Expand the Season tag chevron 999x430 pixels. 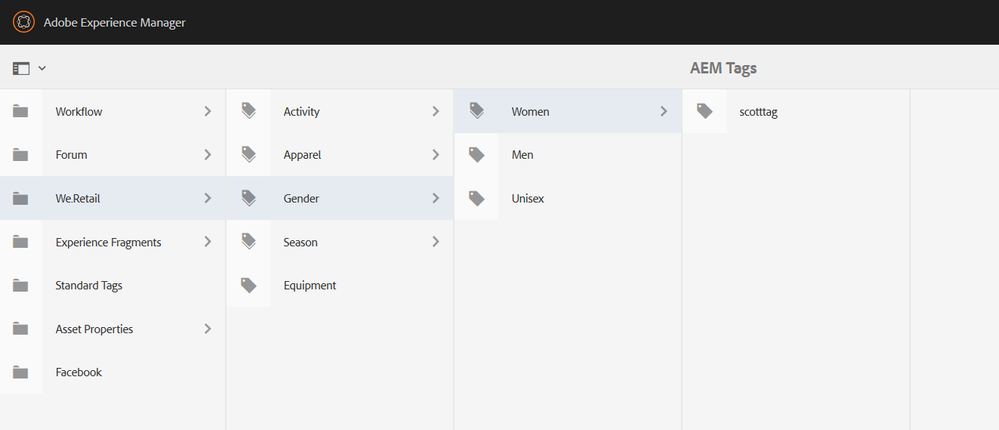coord(436,242)
